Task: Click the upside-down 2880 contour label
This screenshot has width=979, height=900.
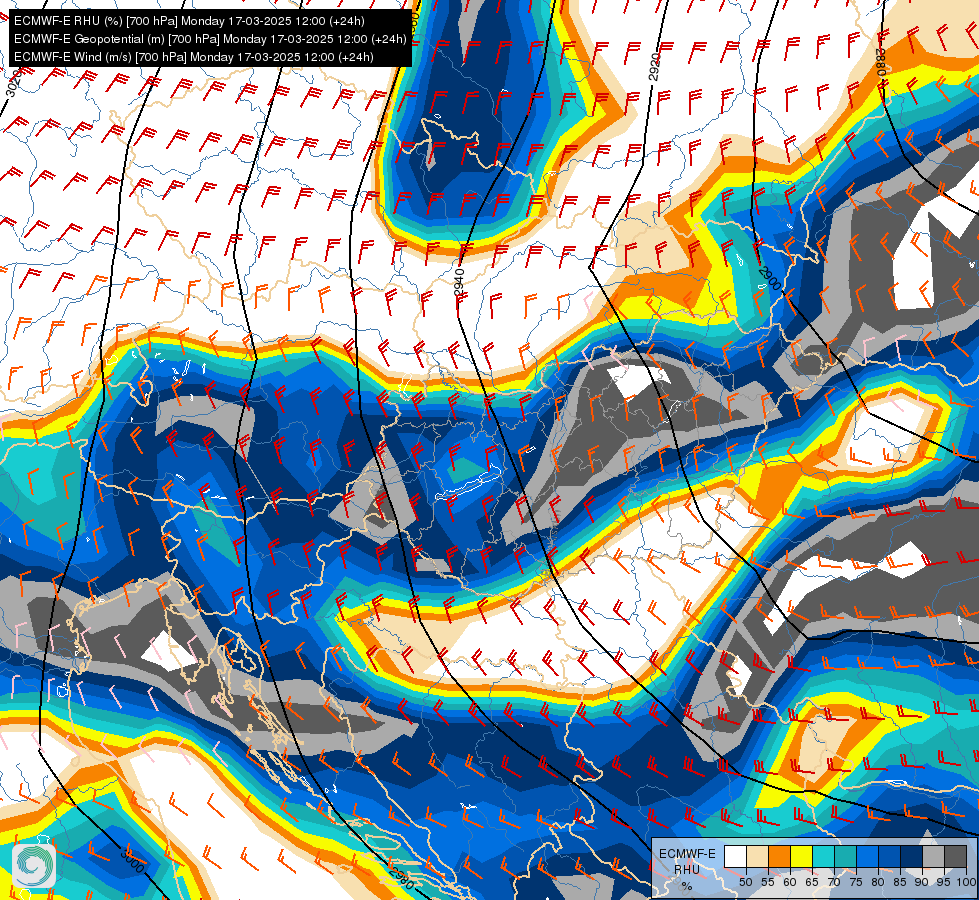Action: pyautogui.click(x=881, y=61)
